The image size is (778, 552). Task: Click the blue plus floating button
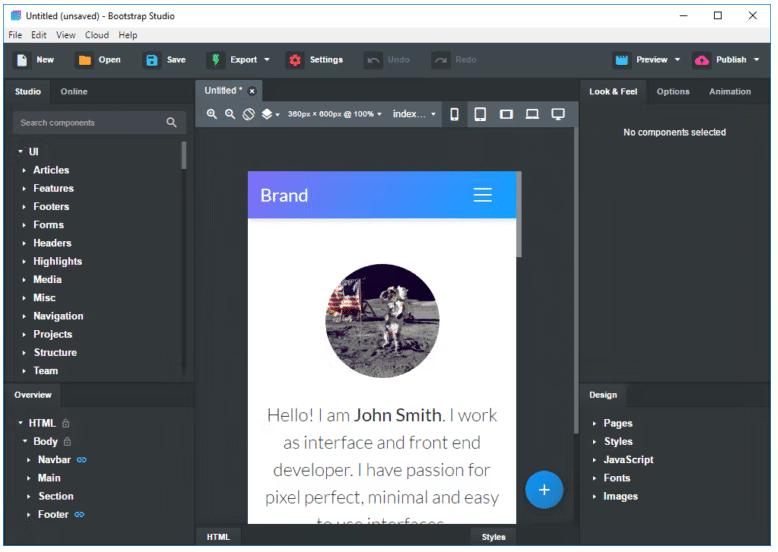[x=544, y=489]
